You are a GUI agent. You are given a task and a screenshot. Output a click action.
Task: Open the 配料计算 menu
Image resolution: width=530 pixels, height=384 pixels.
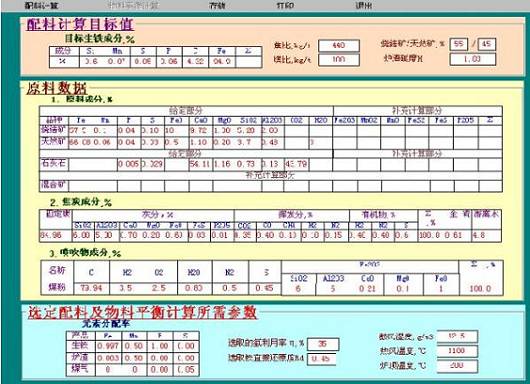(x=39, y=6)
